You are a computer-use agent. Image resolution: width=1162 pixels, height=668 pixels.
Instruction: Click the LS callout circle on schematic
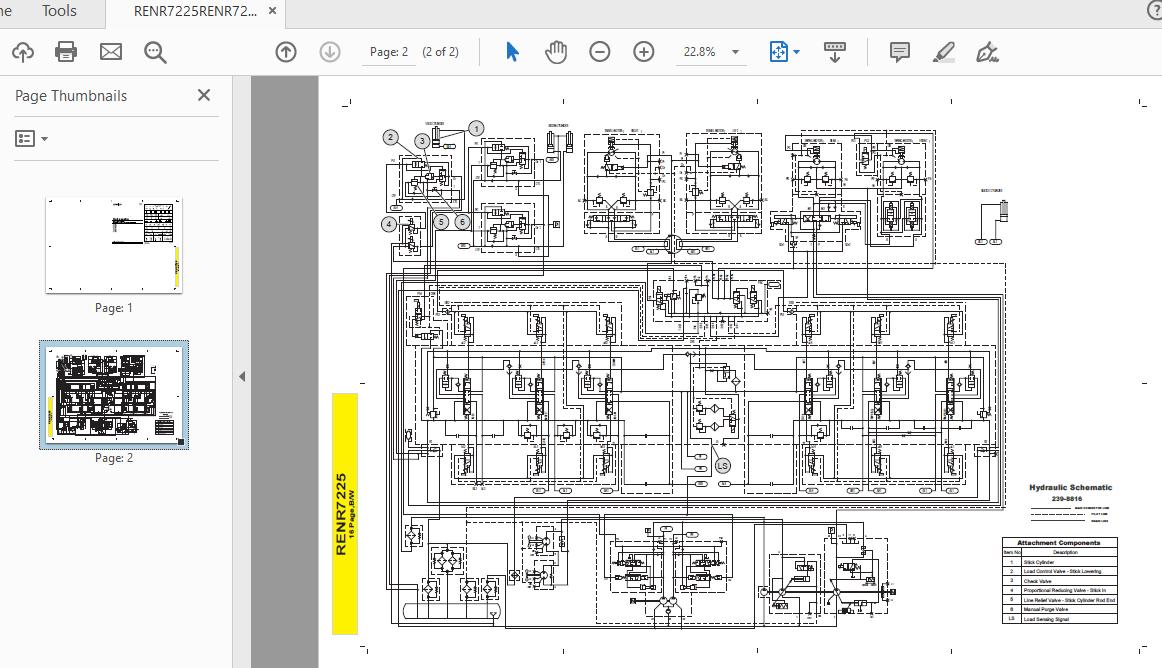point(722,466)
